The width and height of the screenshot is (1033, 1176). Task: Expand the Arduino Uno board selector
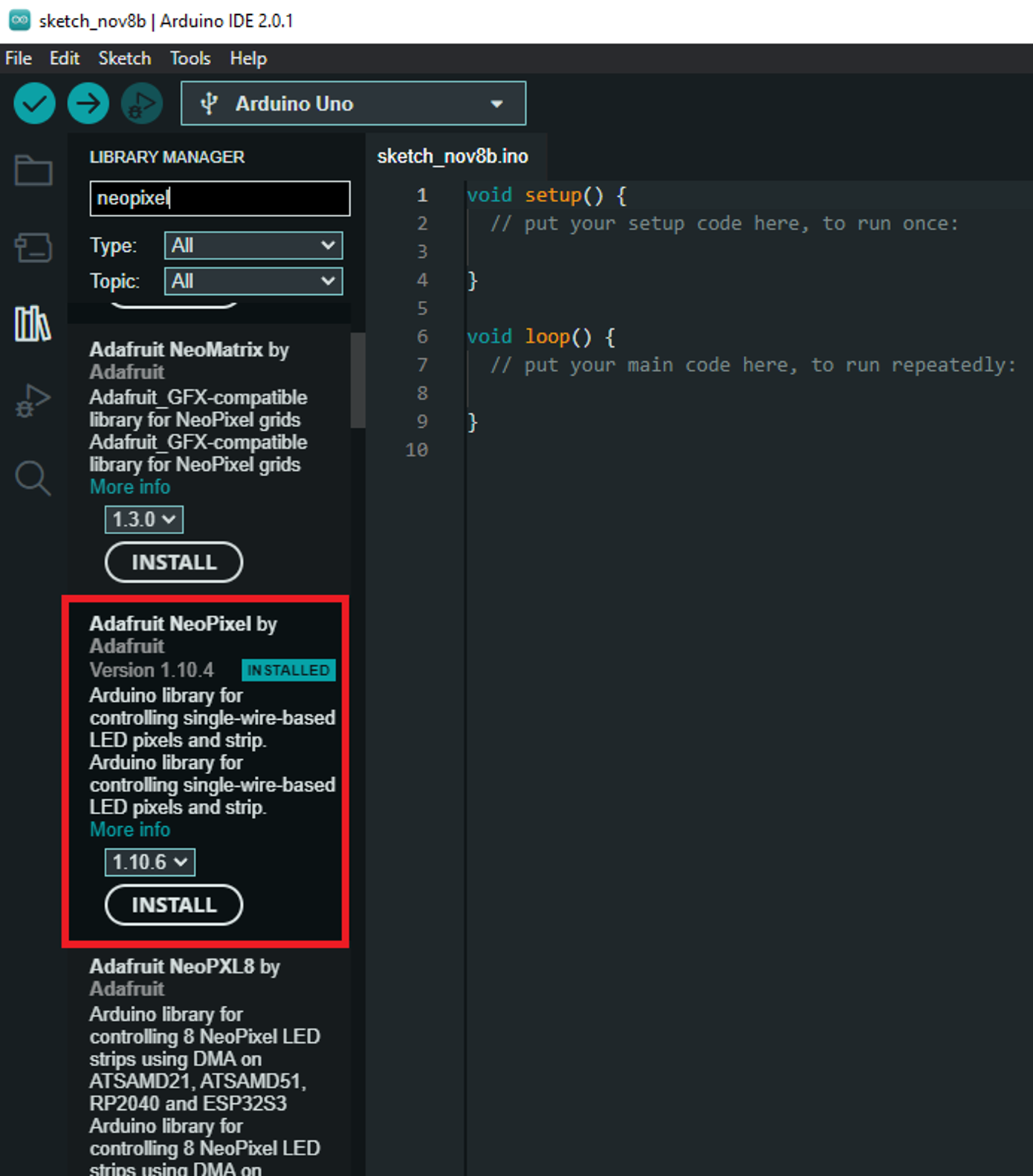[353, 103]
